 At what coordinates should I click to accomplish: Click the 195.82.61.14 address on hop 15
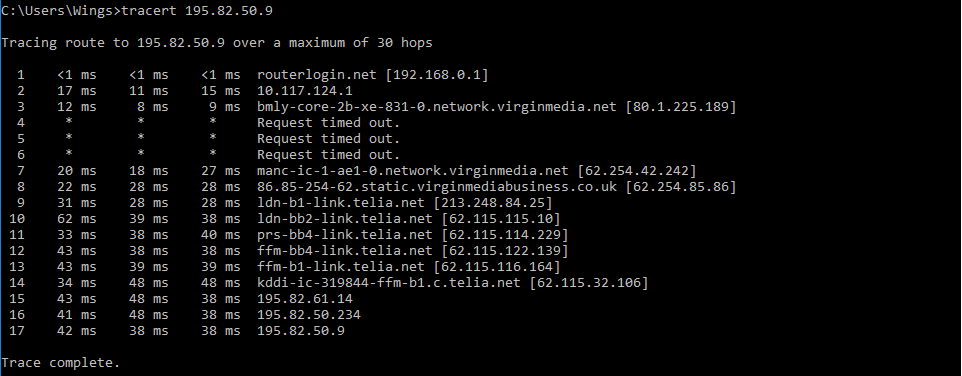click(305, 299)
